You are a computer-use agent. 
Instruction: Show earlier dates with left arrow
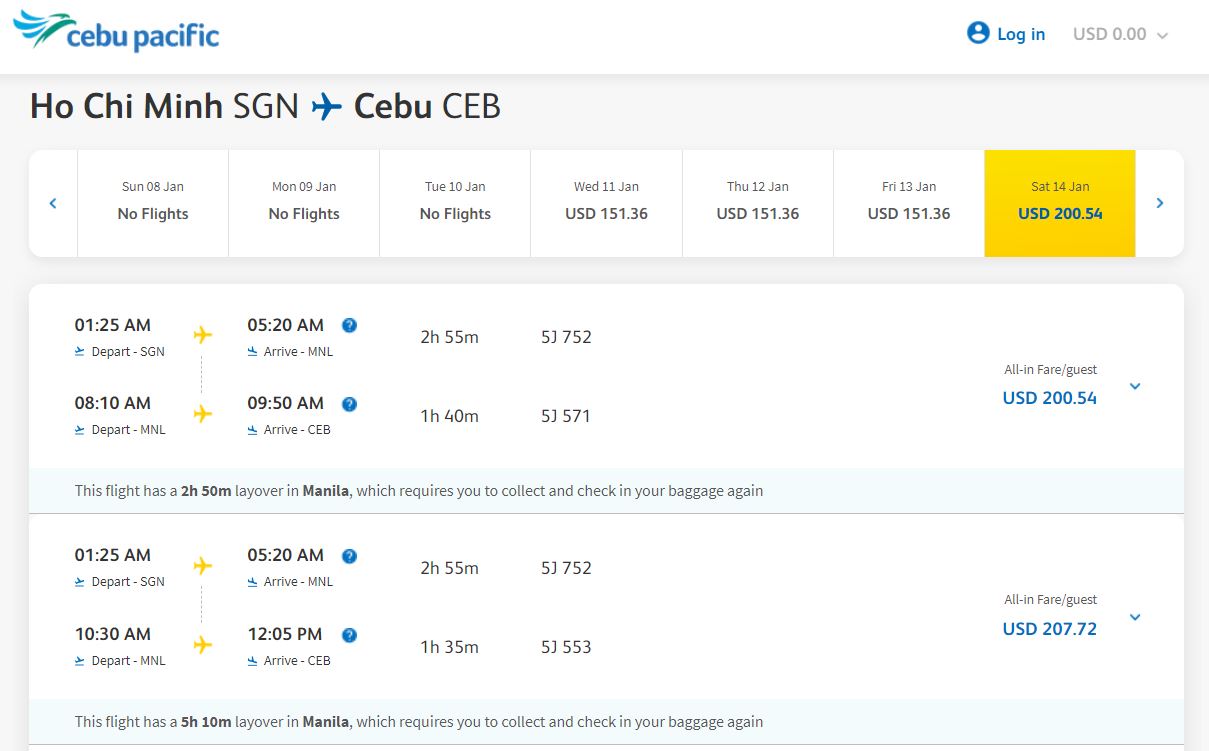(53, 203)
